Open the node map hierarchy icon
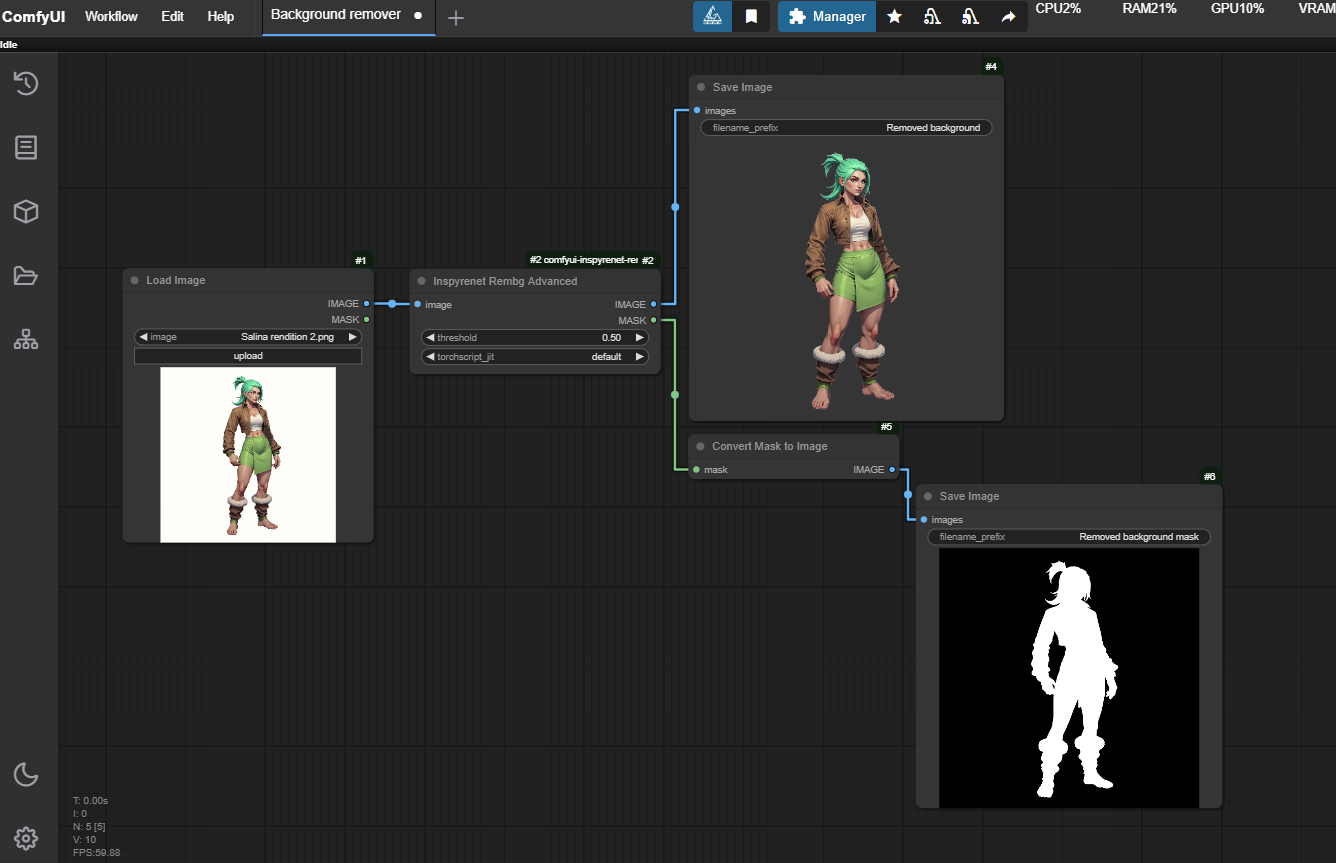1336x863 pixels. (x=26, y=340)
